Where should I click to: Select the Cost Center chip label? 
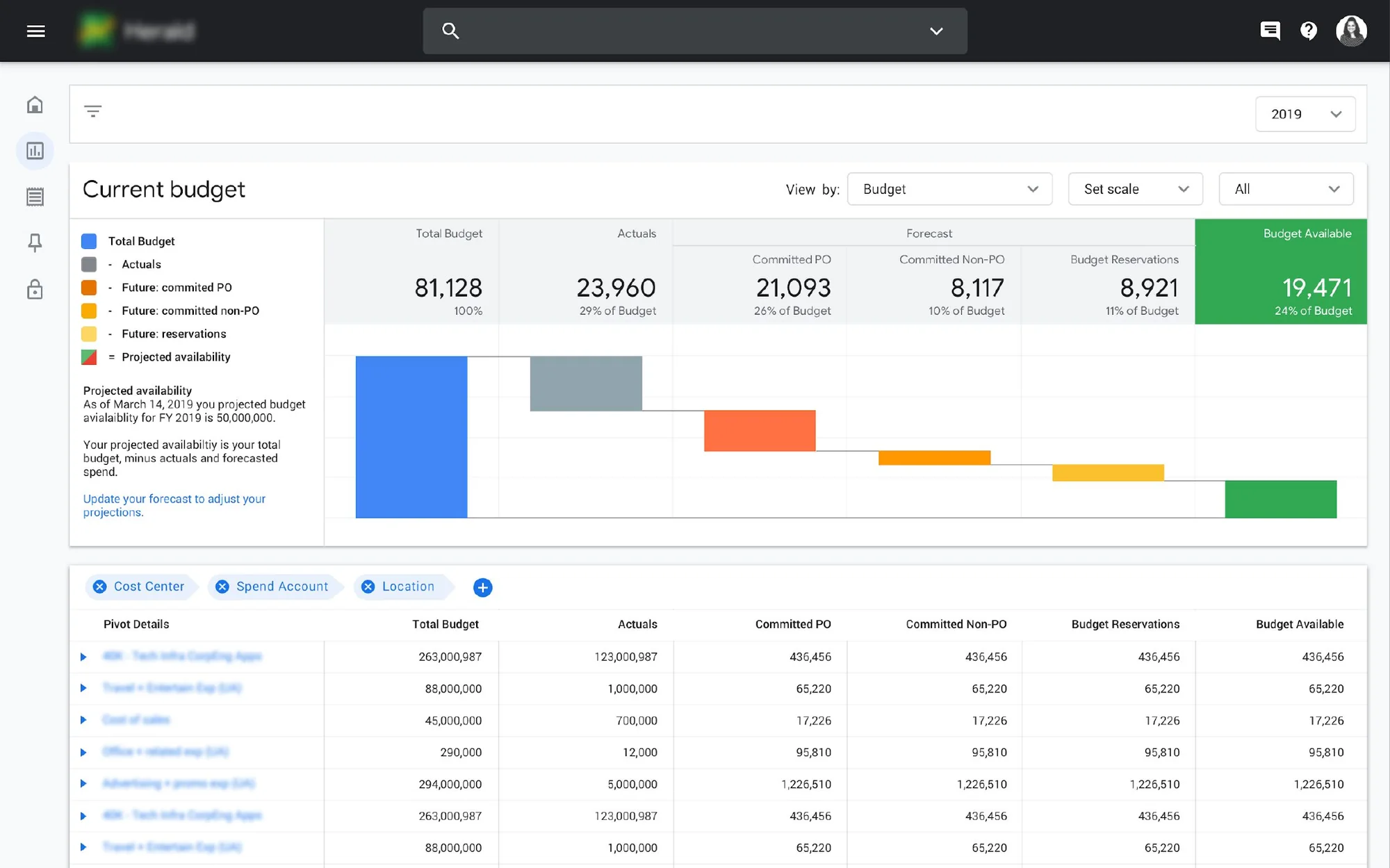tap(149, 587)
